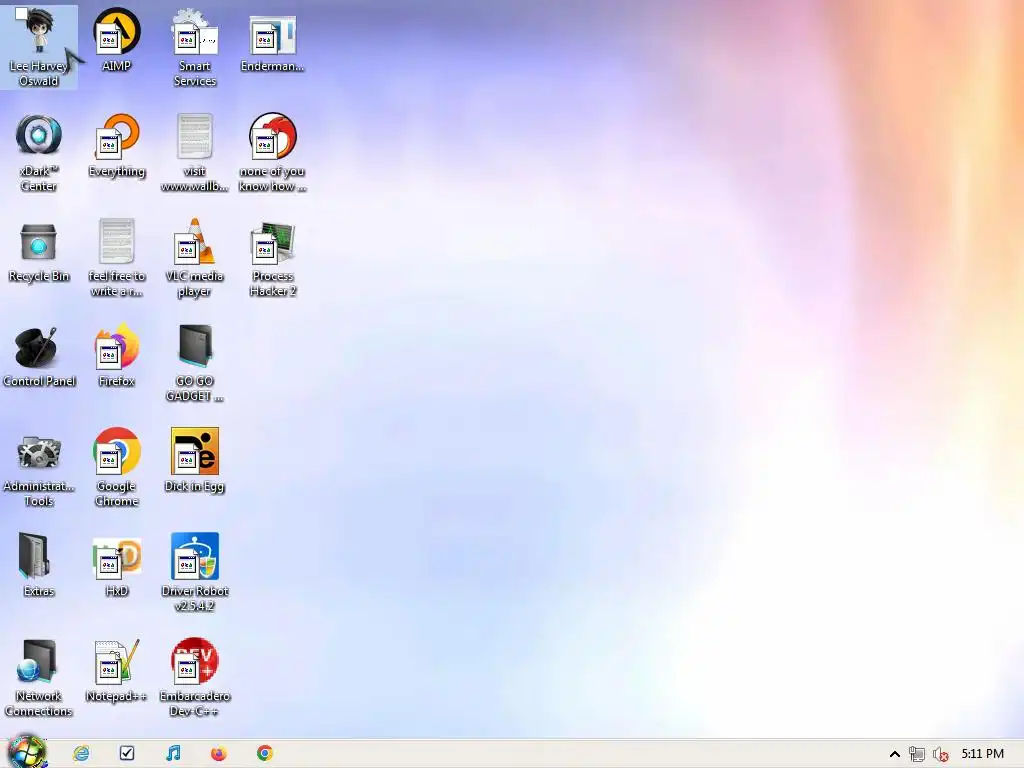Open the network status tray icon
Screen dimensions: 1024x768
(x=917, y=754)
